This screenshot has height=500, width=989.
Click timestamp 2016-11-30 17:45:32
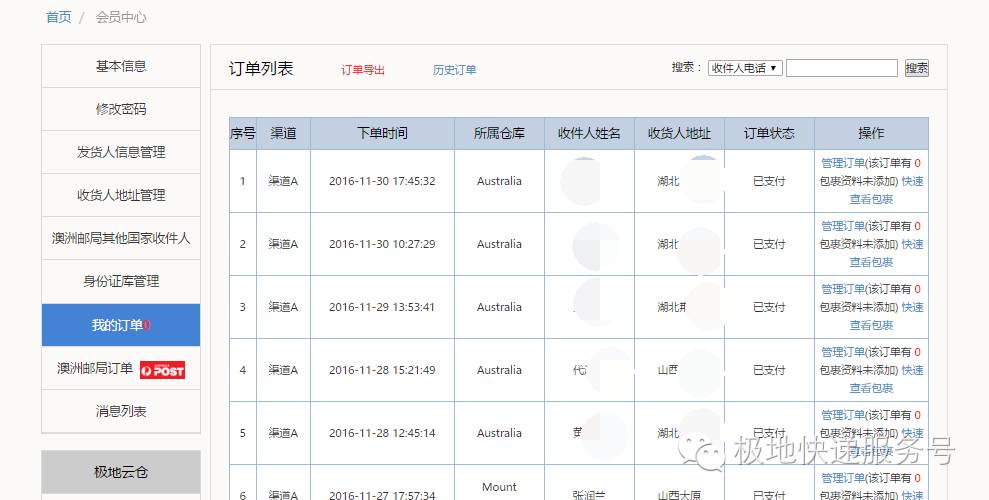click(x=382, y=181)
